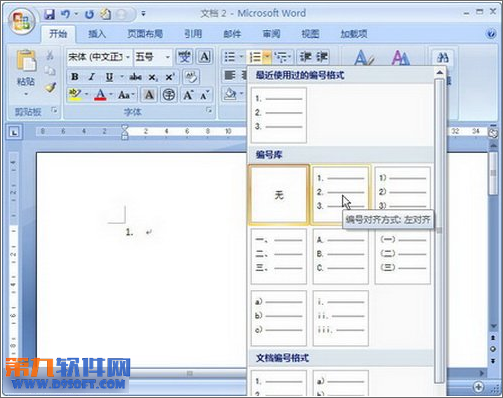503x398 pixels.
Task: Select i. ii. iii. numbering format
Action: pyautogui.click(x=341, y=318)
